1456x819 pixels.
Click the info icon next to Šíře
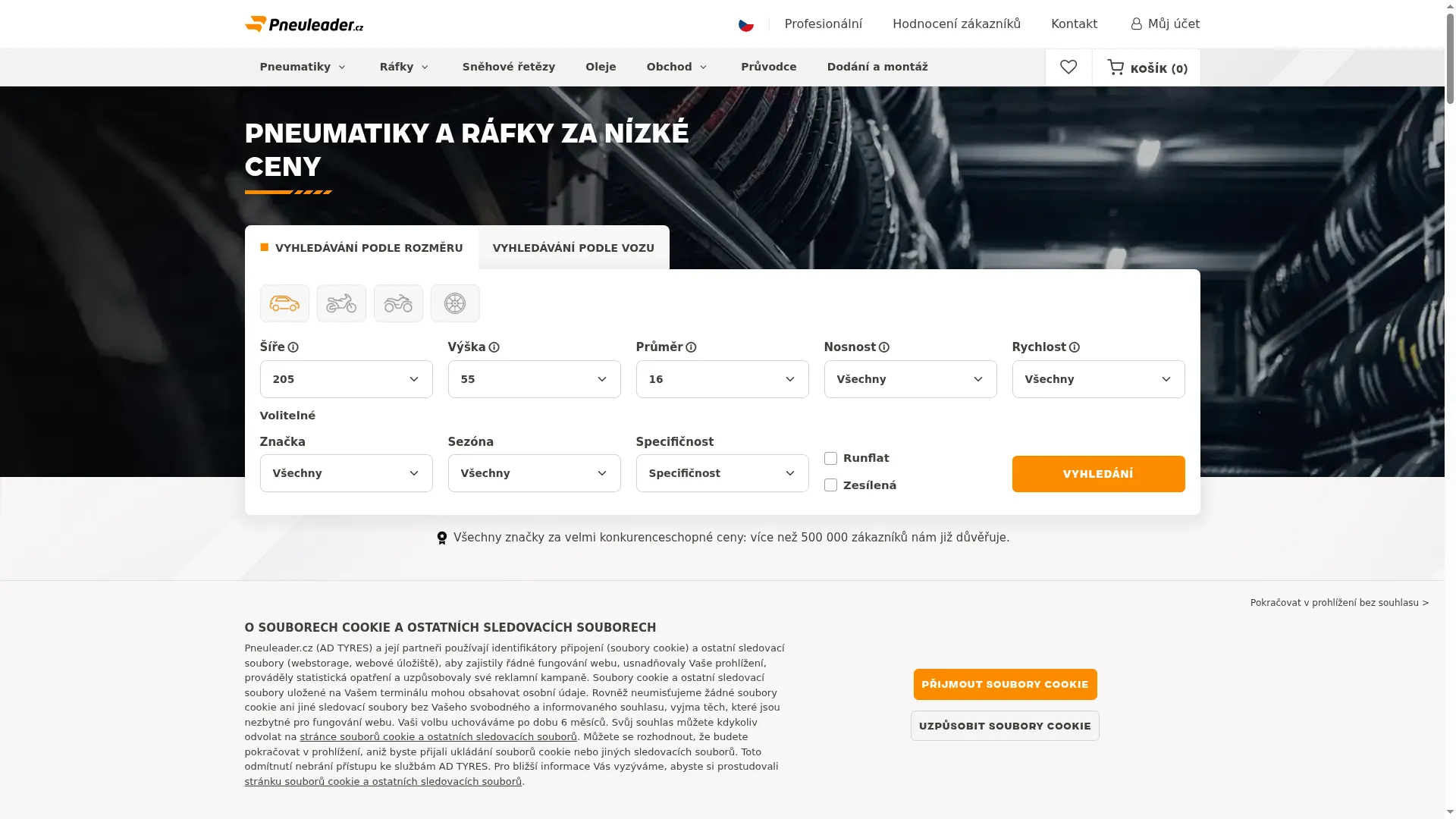click(293, 347)
